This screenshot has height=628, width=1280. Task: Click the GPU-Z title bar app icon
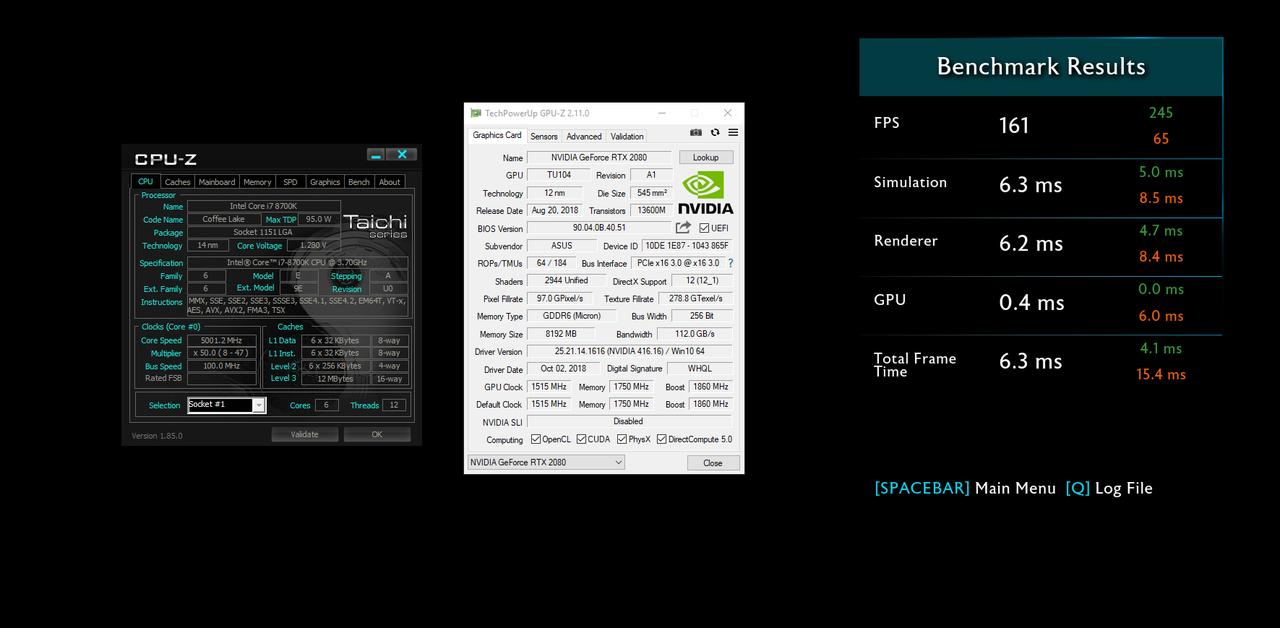[476, 113]
